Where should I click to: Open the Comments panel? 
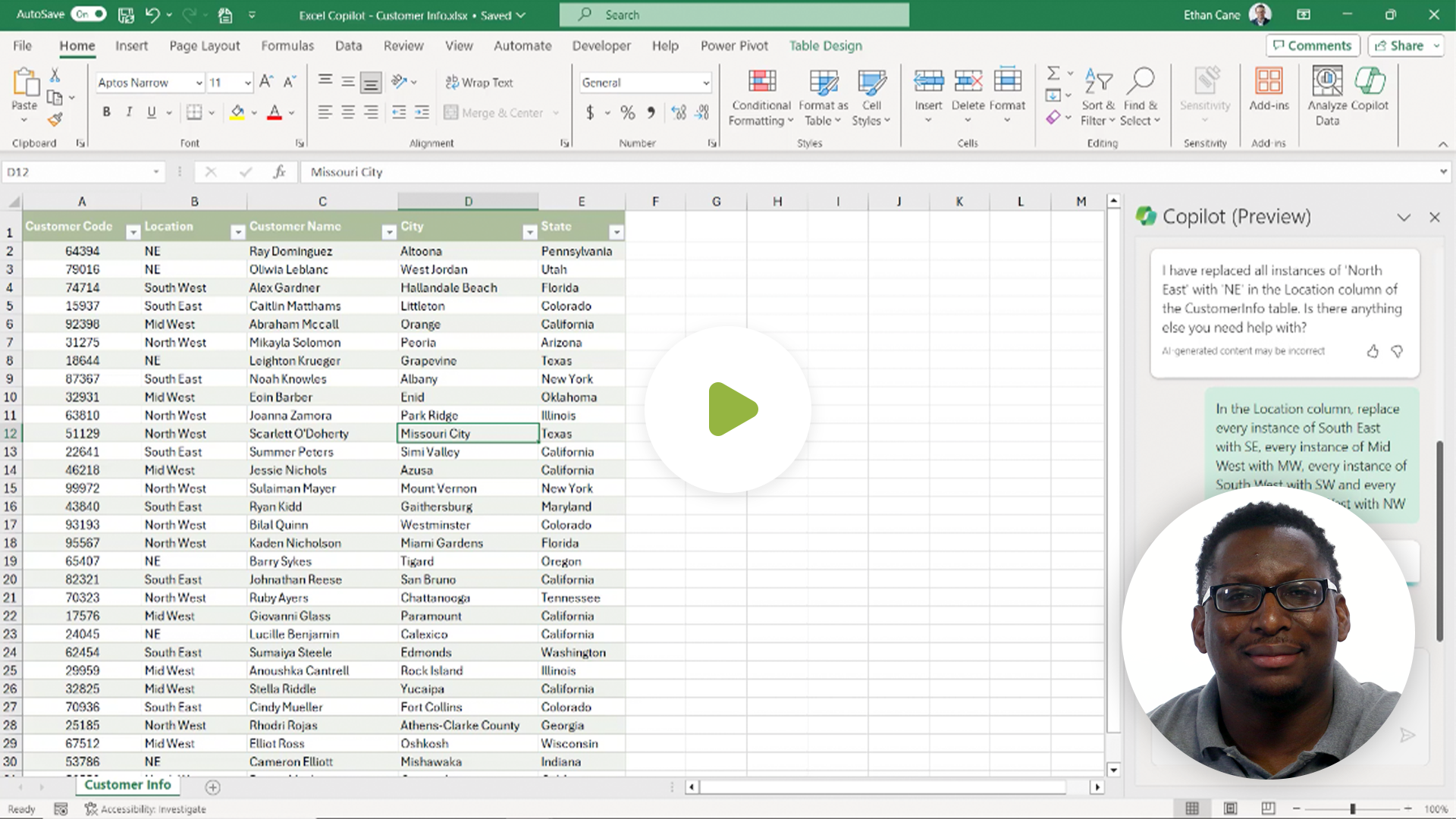[x=1313, y=45]
